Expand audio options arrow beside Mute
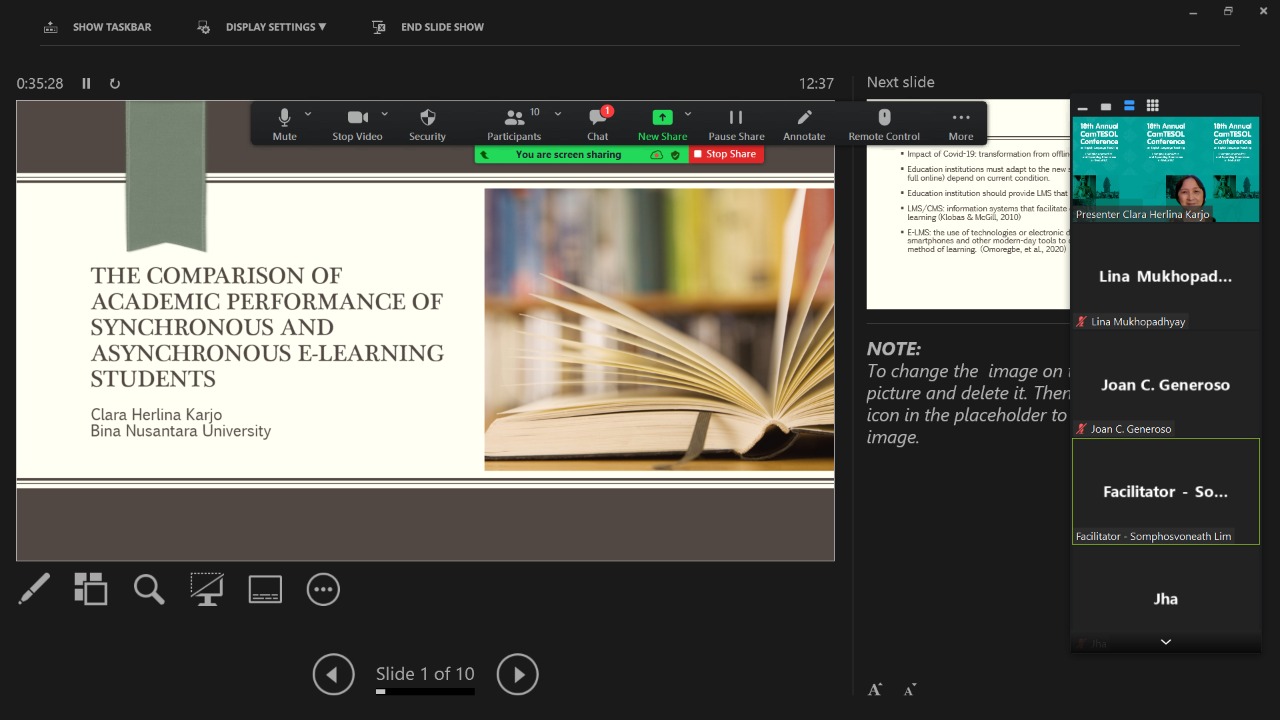 (308, 114)
